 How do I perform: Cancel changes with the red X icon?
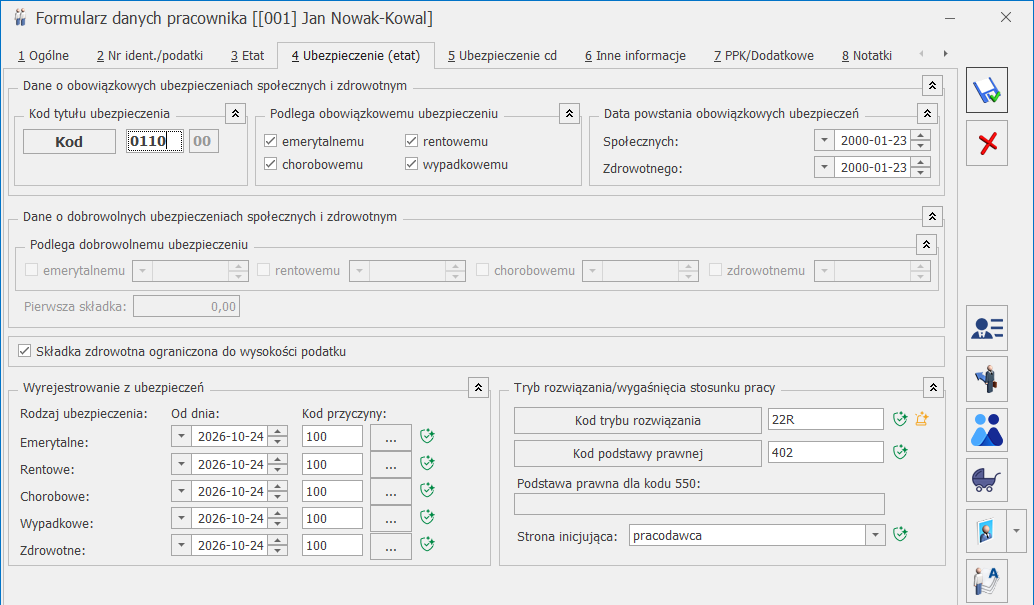pos(987,143)
